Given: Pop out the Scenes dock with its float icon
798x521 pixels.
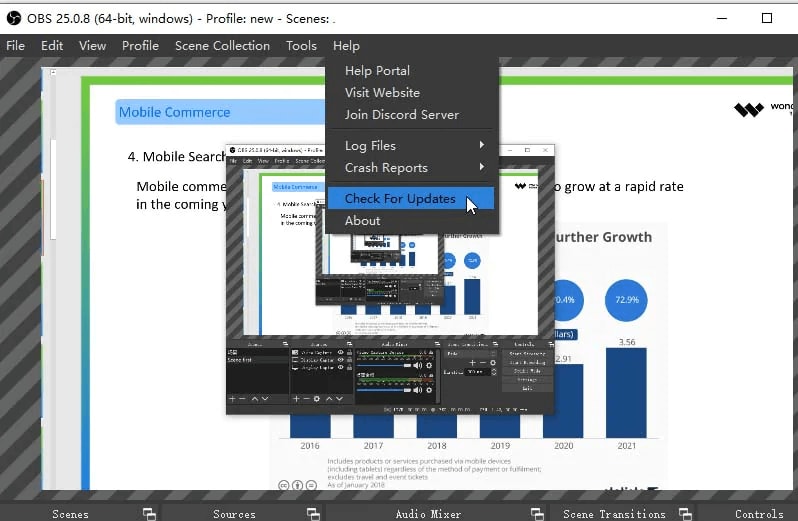Looking at the screenshot, I should click(149, 514).
